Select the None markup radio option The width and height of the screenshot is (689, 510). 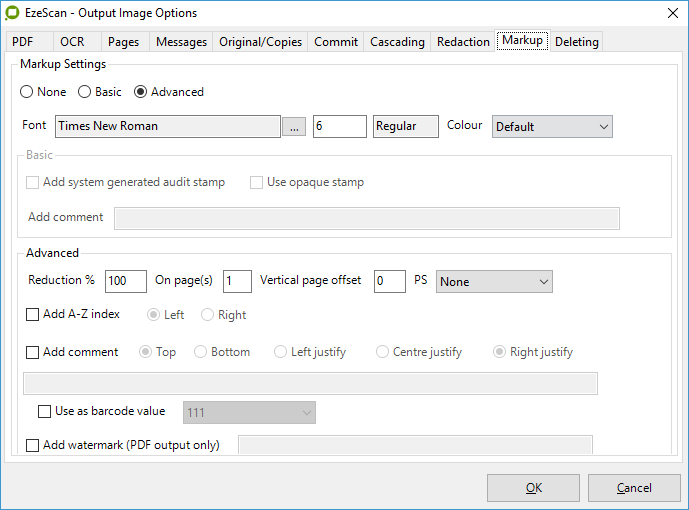coord(27,92)
